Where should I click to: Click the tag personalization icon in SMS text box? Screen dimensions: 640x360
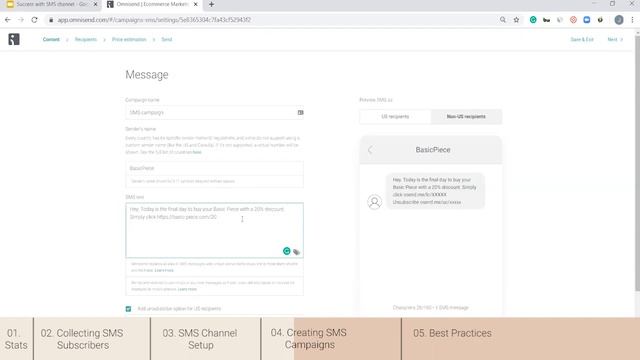(x=296, y=252)
